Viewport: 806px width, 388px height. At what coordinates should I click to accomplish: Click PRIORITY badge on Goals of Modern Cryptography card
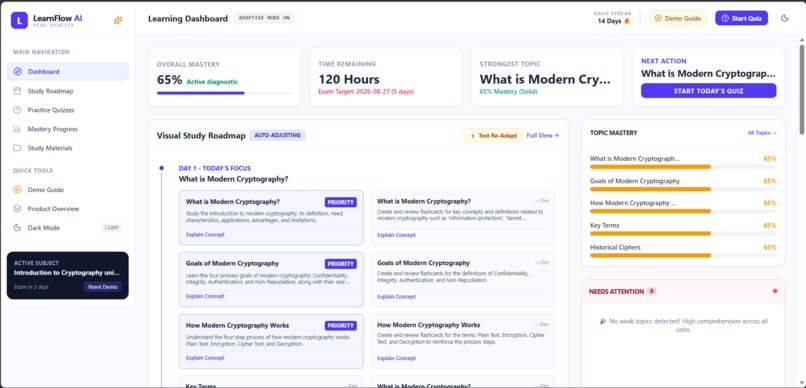click(x=340, y=264)
